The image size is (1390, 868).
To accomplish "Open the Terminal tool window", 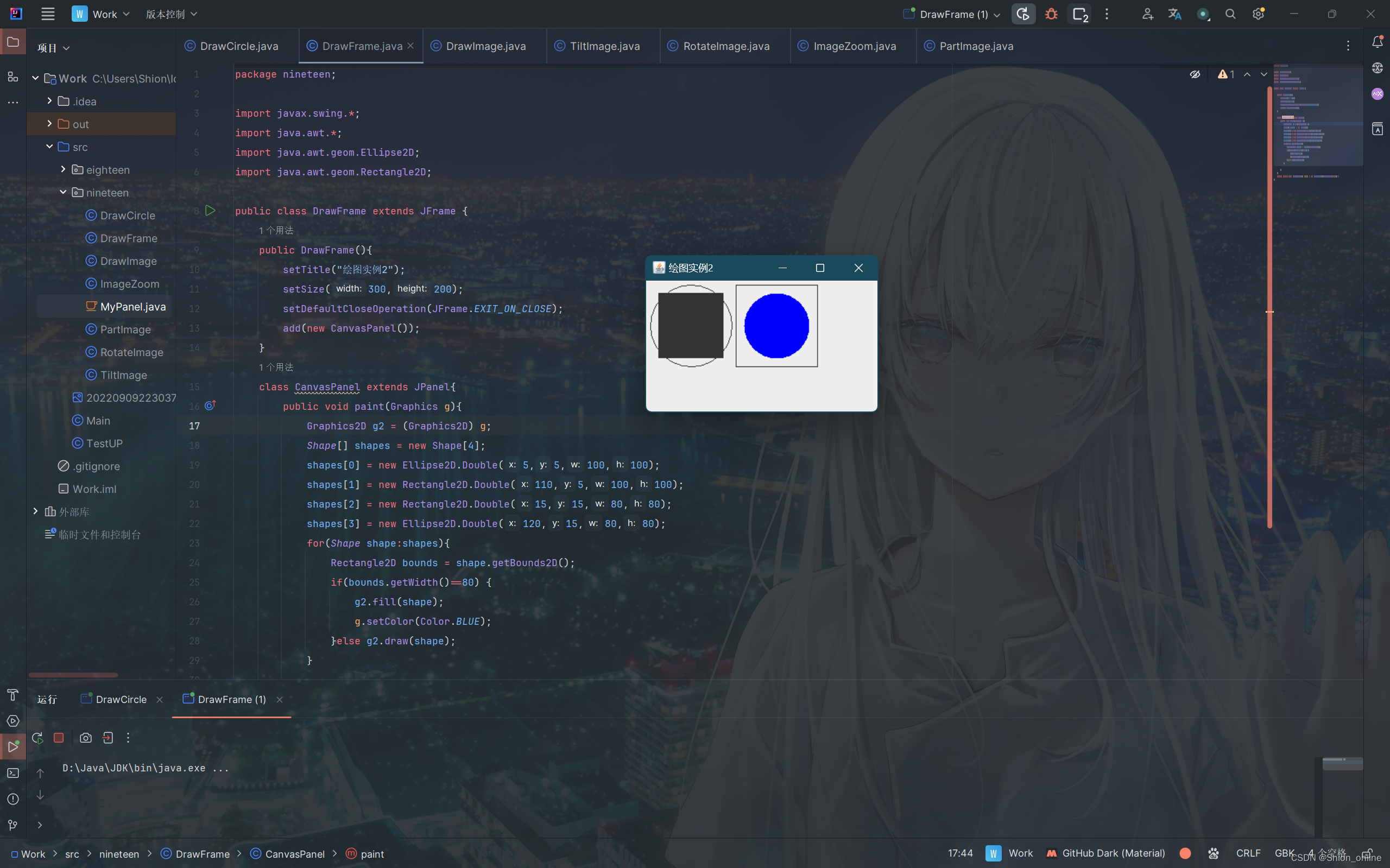I will click(x=12, y=774).
